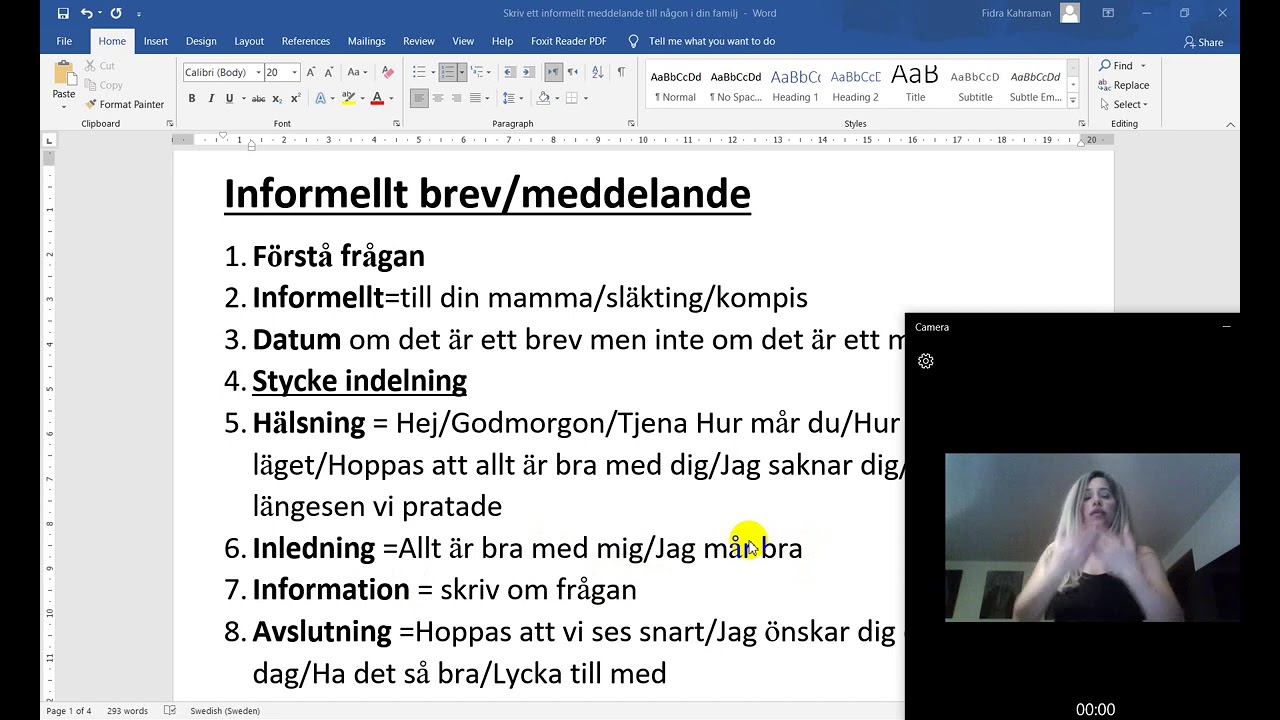The height and width of the screenshot is (720, 1280).
Task: Toggle underline formatting
Action: pyautogui.click(x=229, y=98)
